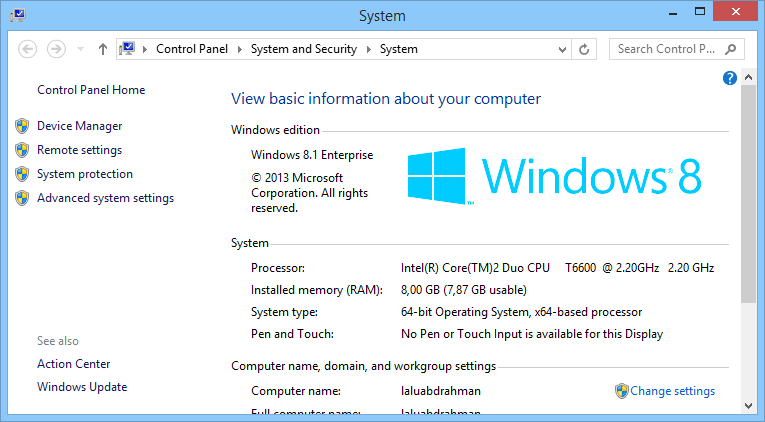Open Windows Update link

click(x=82, y=386)
